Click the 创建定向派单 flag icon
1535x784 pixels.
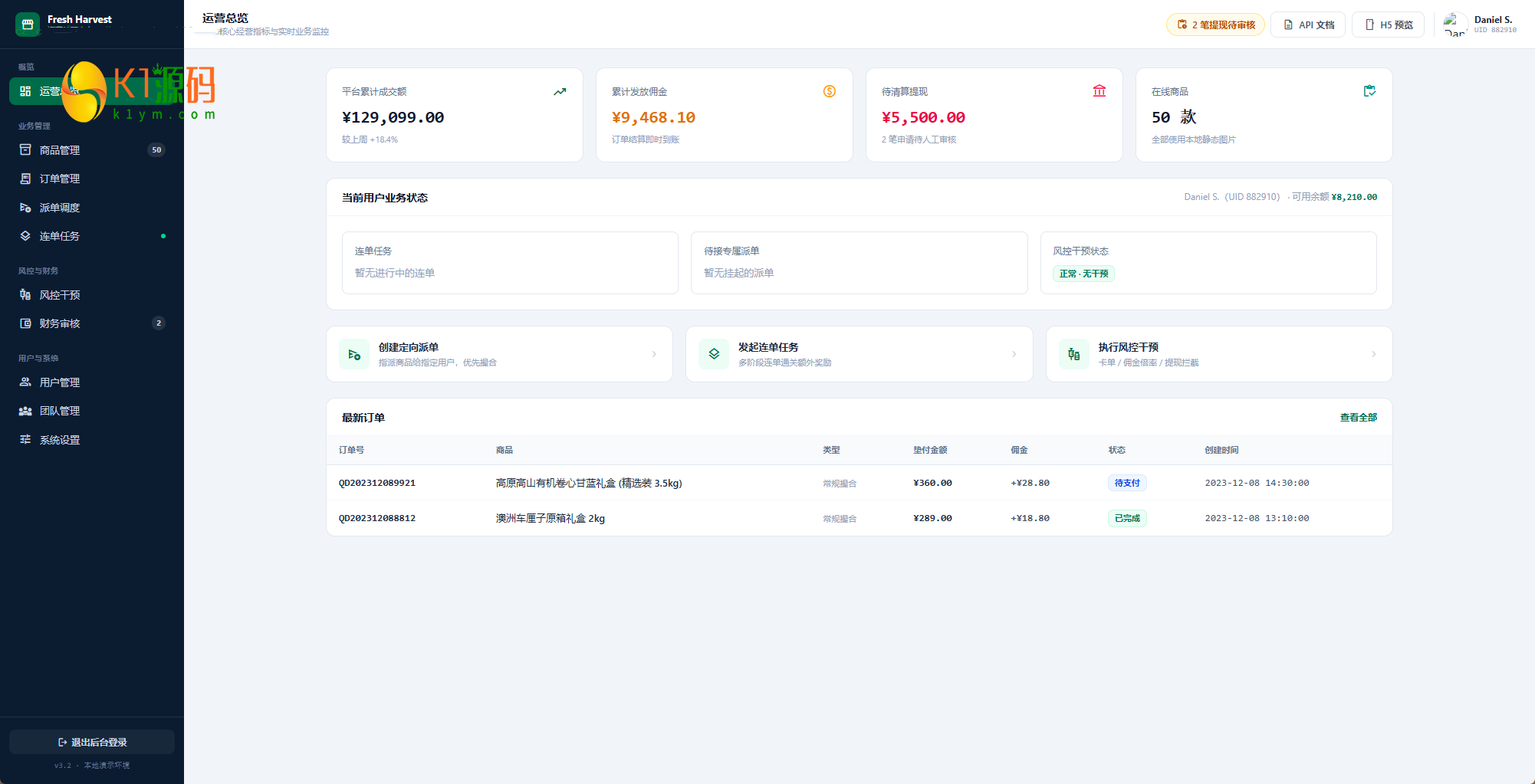(x=354, y=354)
